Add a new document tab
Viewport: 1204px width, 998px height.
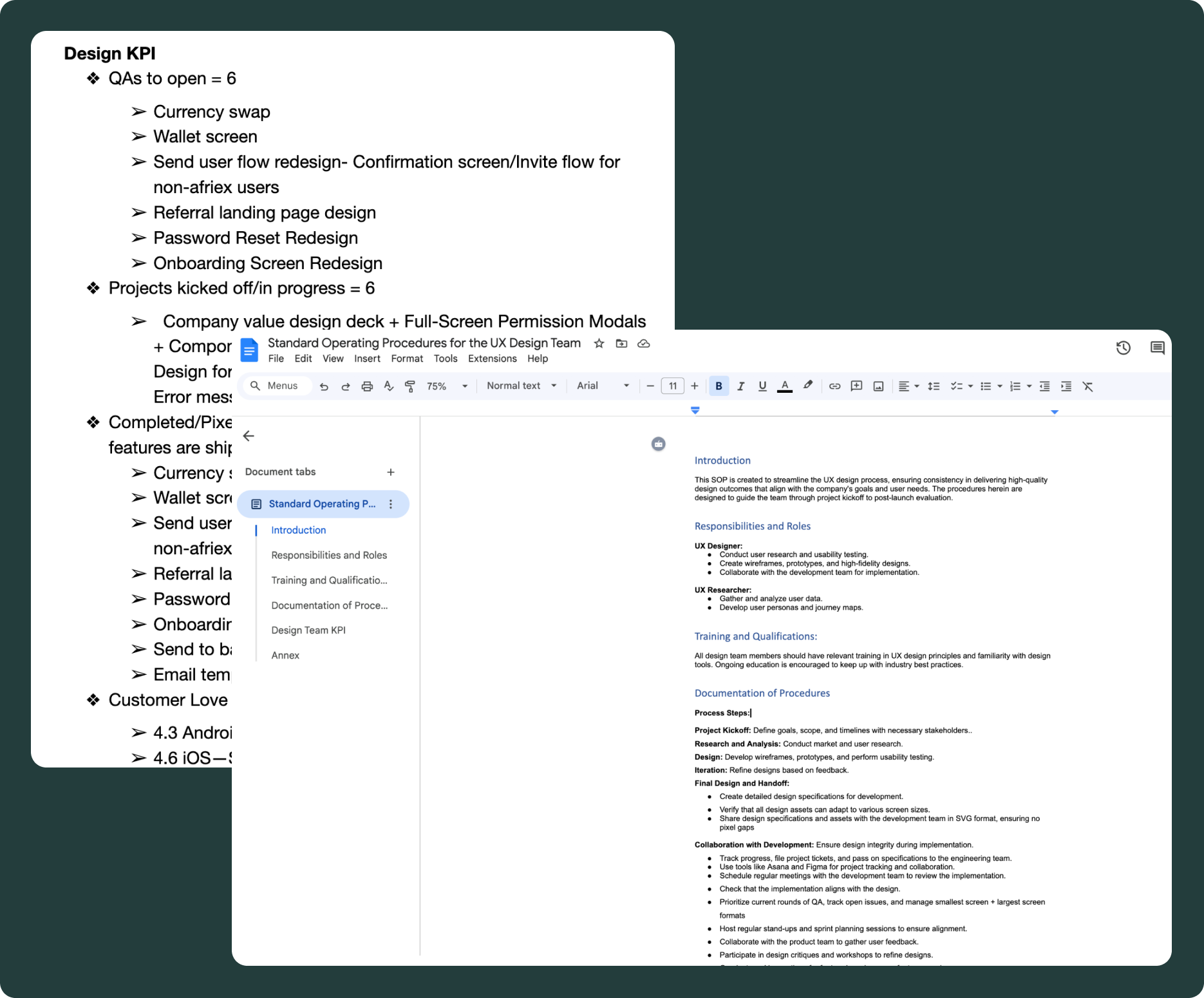(x=390, y=472)
